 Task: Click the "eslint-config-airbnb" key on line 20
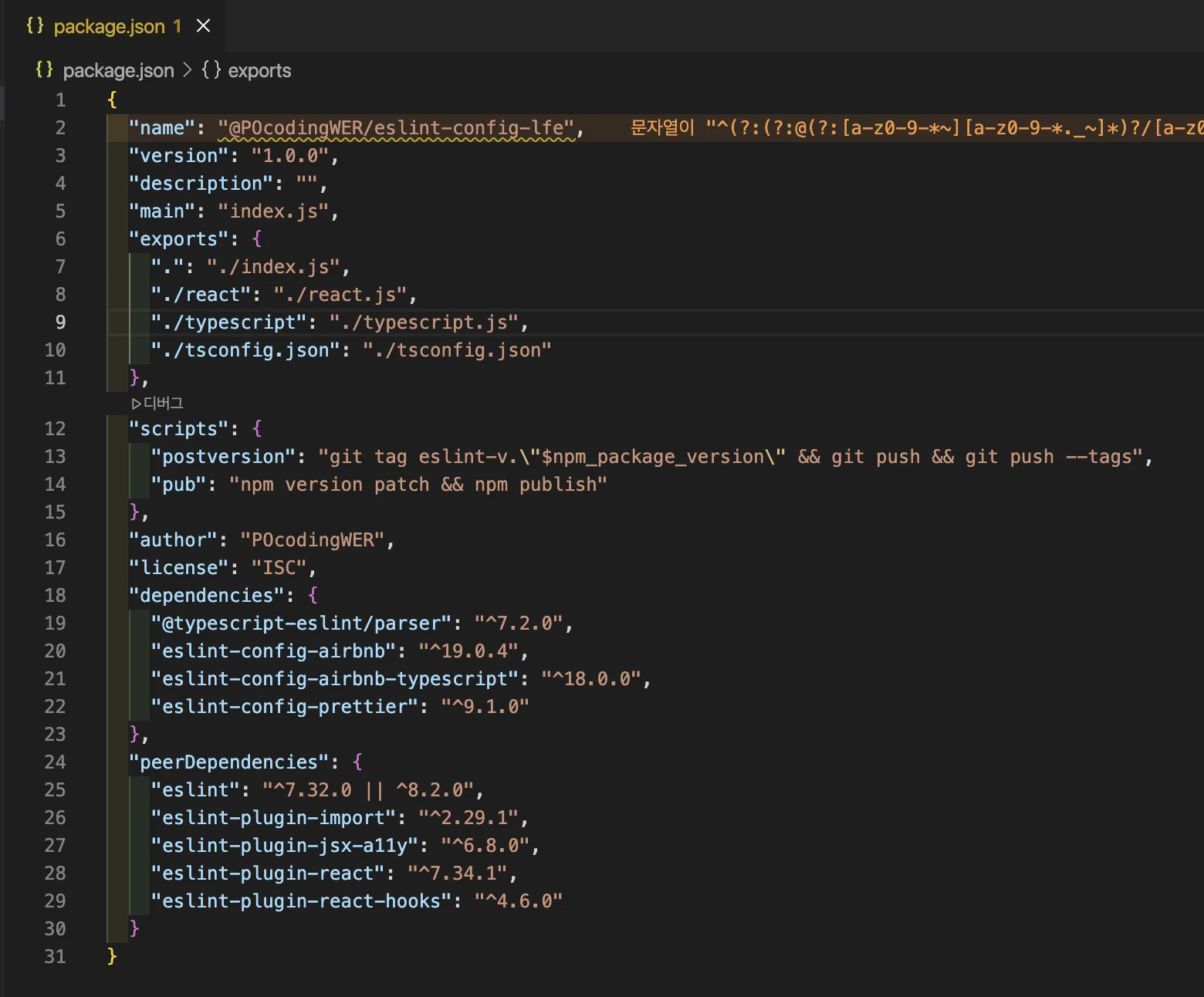pos(274,651)
